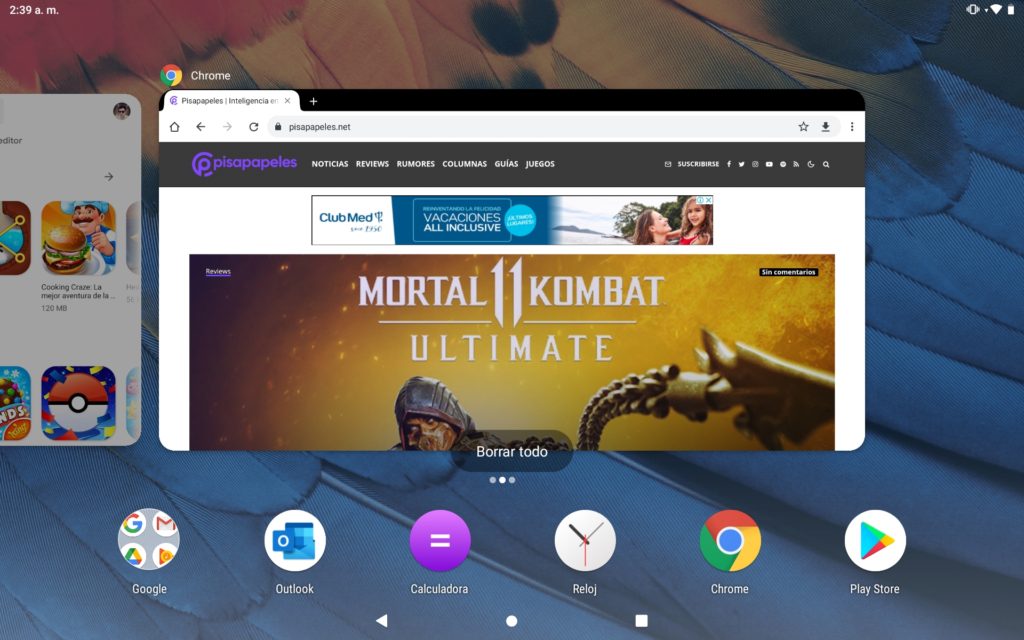Open the Play Store app
1024x640 pixels.
click(x=874, y=541)
